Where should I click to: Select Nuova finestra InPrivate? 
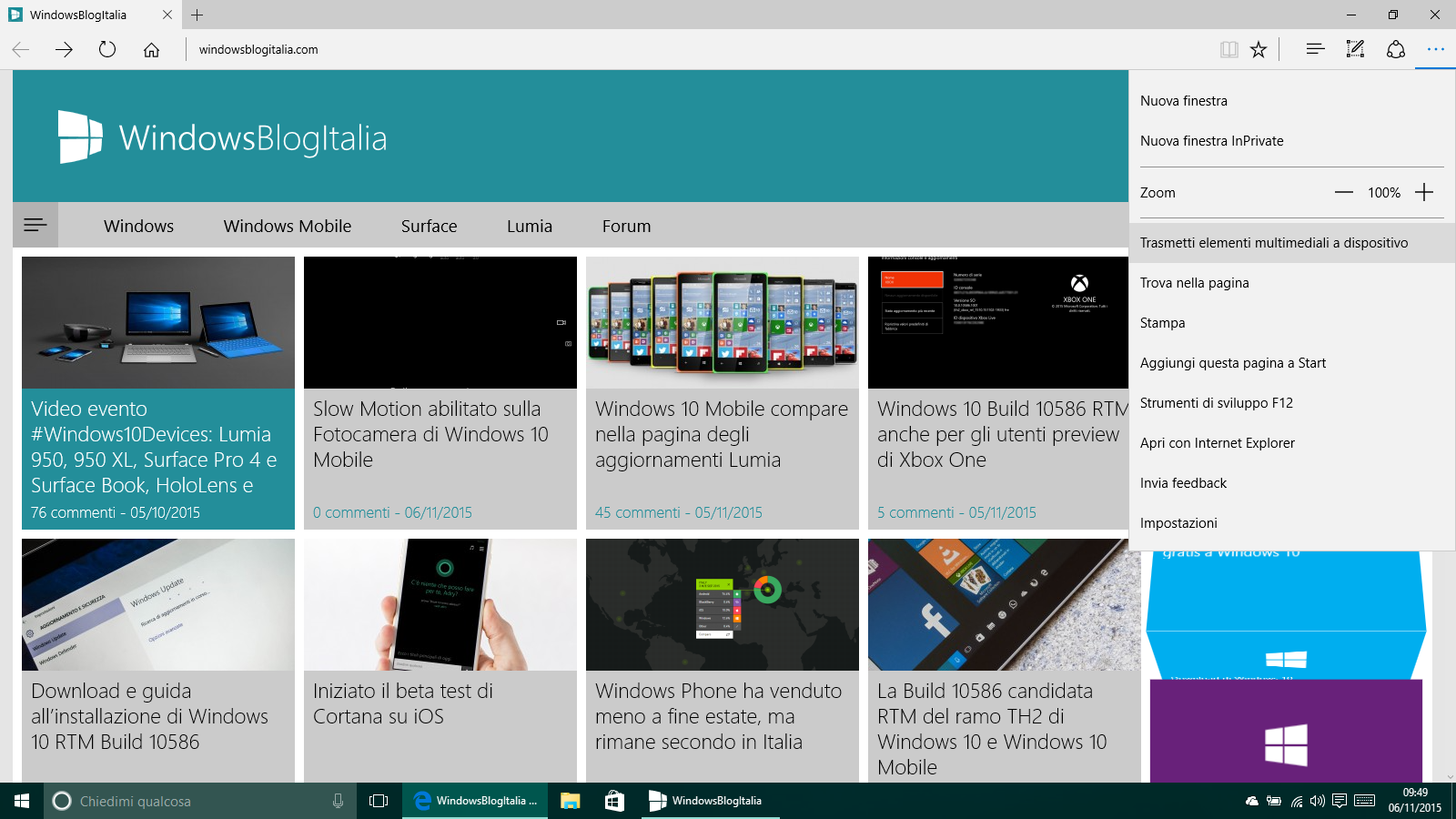(1292, 141)
